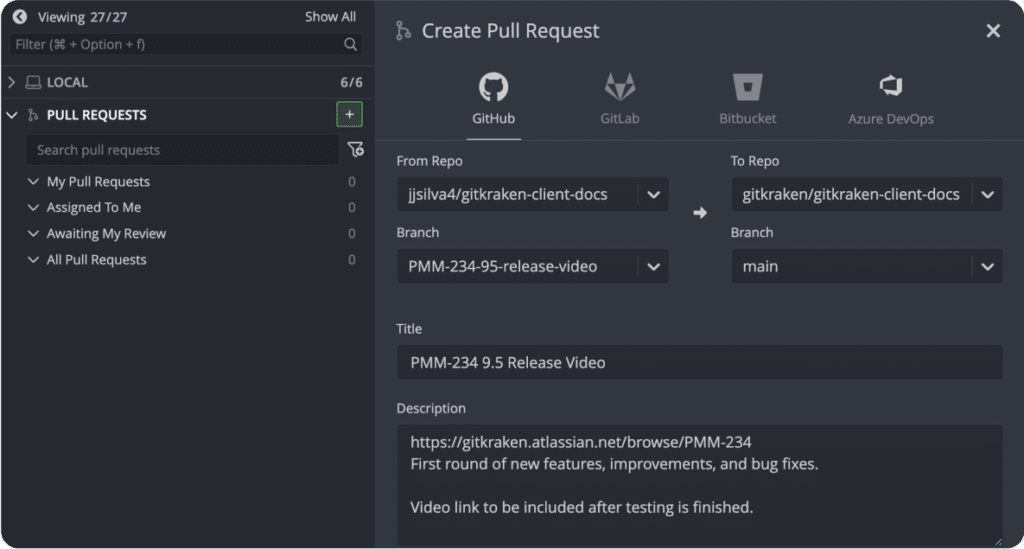The image size is (1024, 549).
Task: Close the Create Pull Request panel
Action: pos(993,31)
